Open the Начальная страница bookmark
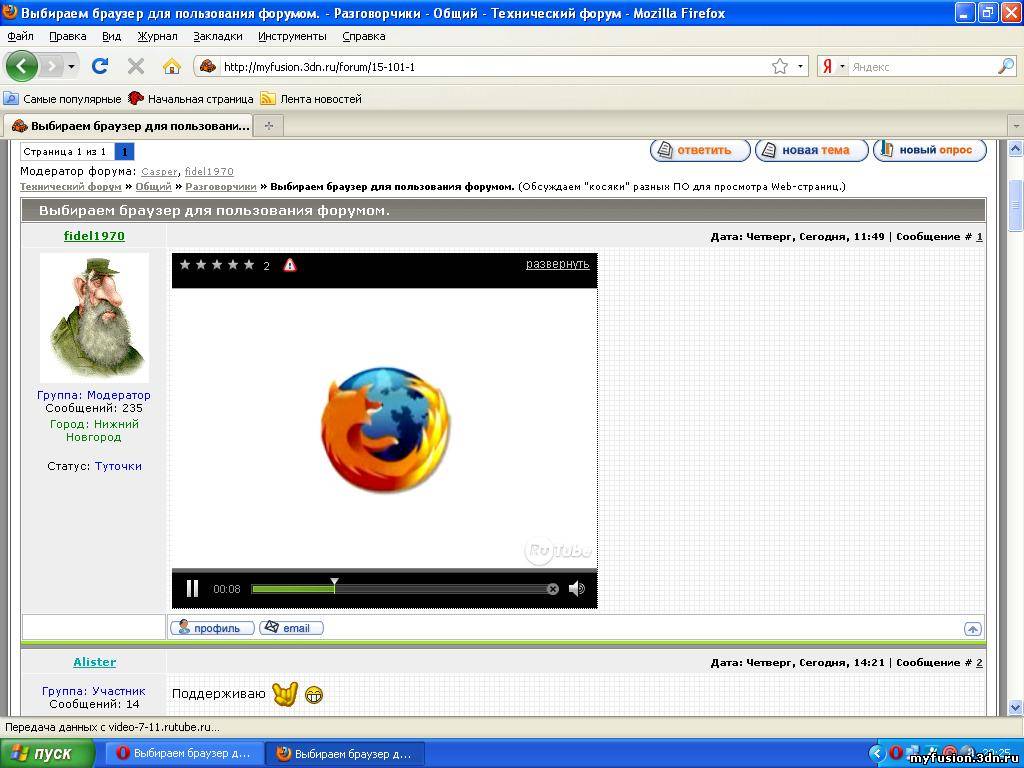The image size is (1024, 768). [191, 99]
